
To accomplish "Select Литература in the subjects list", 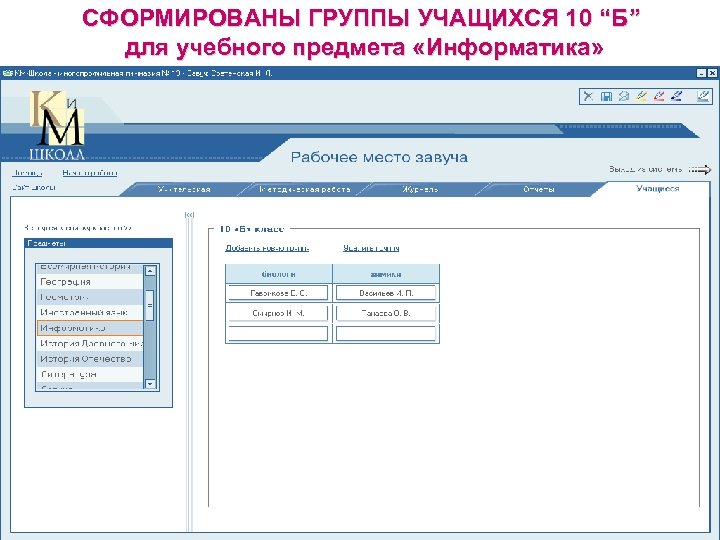I will pos(90,374).
